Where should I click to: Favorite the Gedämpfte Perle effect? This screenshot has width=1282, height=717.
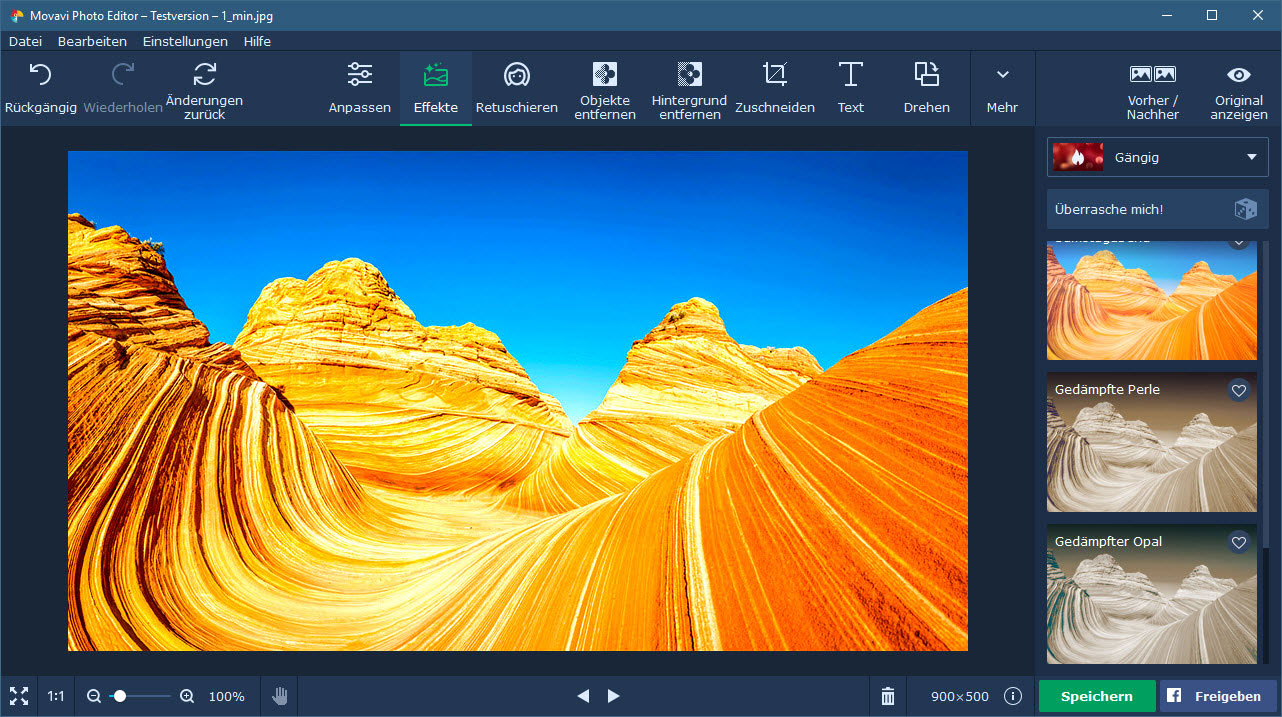tap(1239, 391)
